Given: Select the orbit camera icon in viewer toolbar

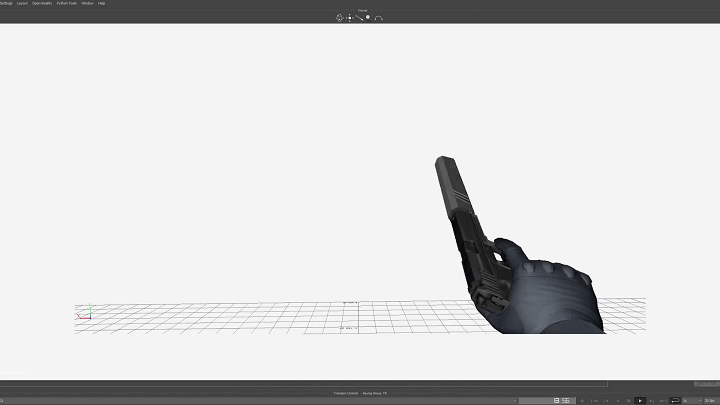Looking at the screenshot, I should (340, 17).
